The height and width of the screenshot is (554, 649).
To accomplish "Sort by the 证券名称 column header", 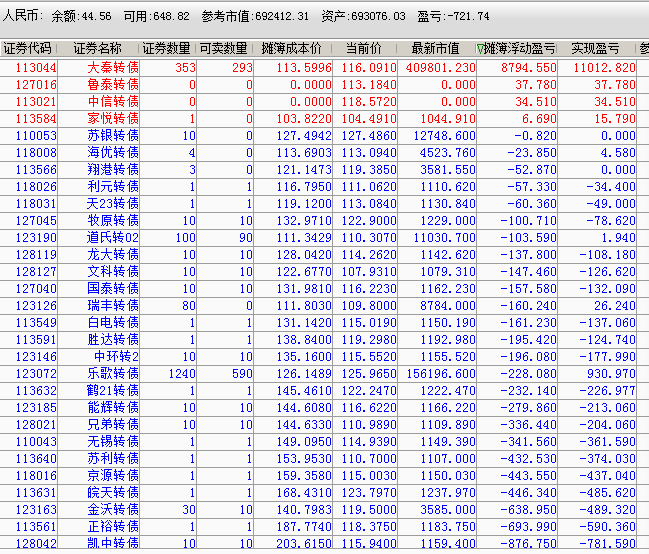I will tap(98, 48).
